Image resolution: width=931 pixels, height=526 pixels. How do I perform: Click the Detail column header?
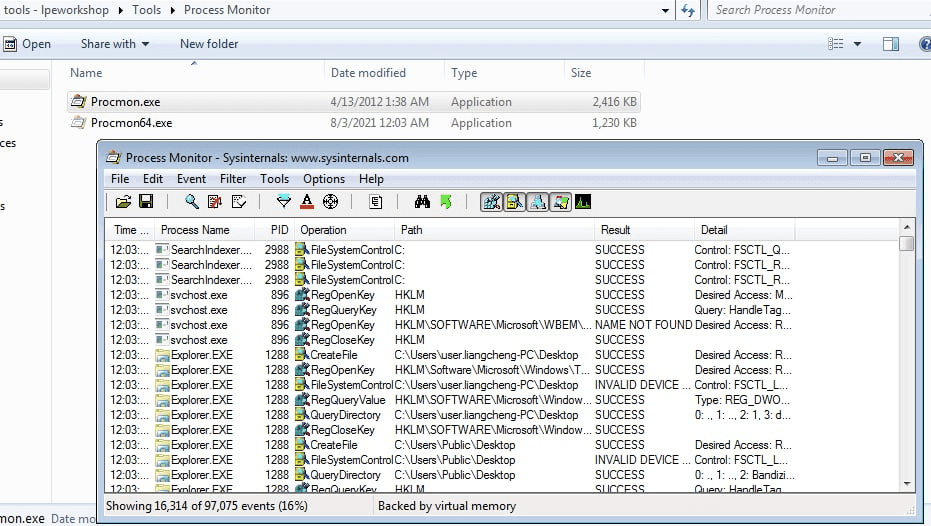point(744,230)
